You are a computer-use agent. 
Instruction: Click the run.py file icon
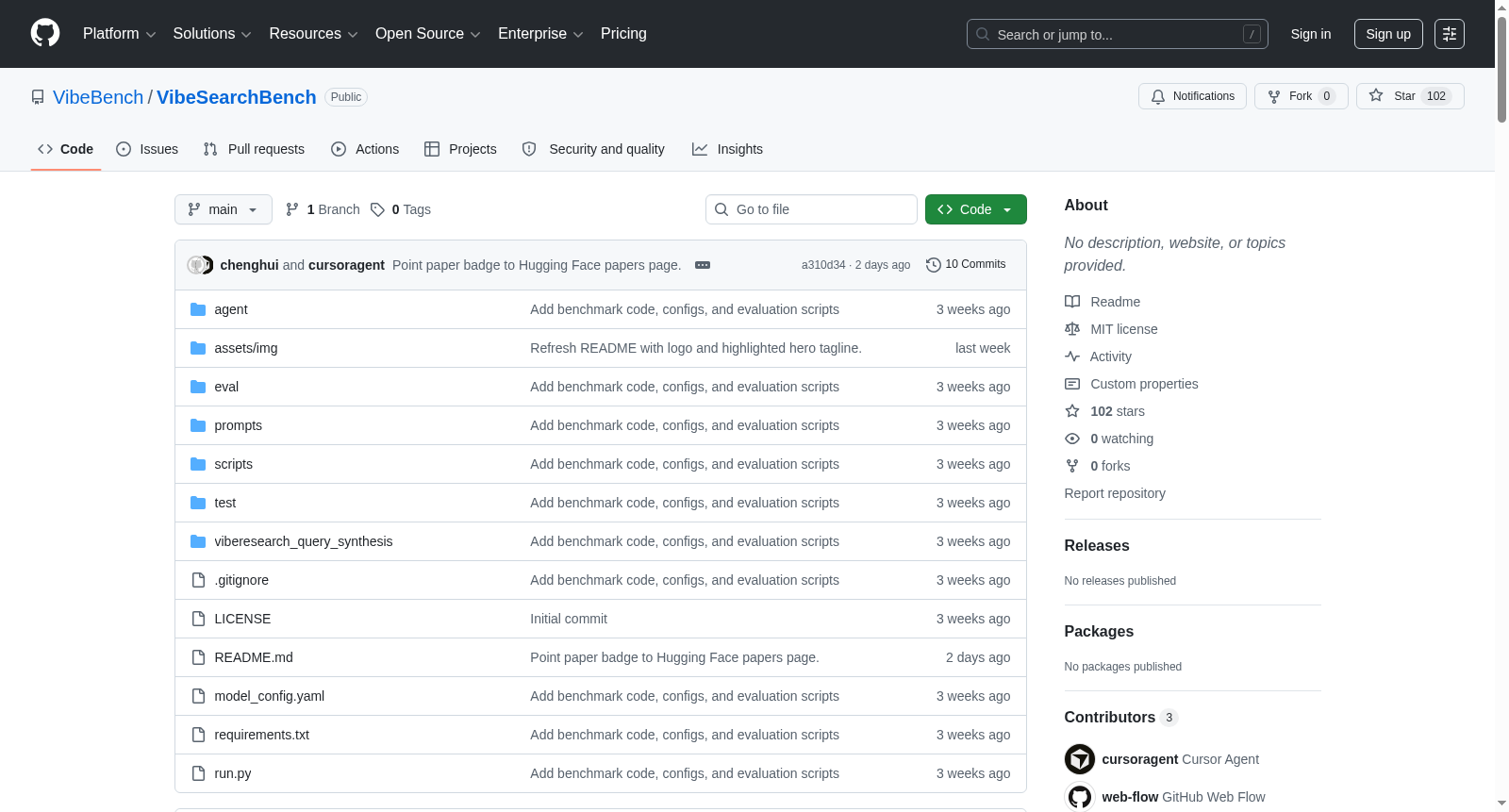[198, 773]
